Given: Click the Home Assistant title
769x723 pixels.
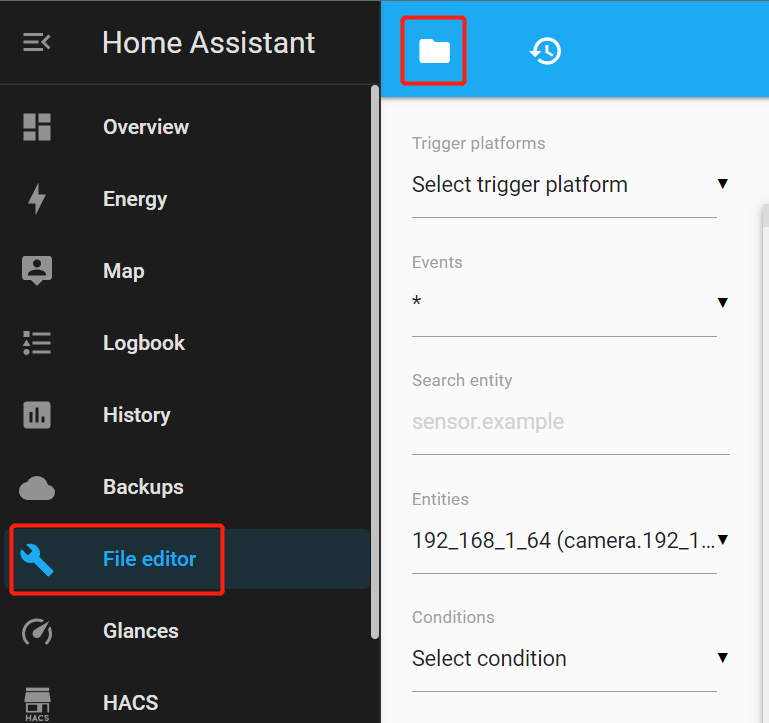Looking at the screenshot, I should (x=208, y=43).
